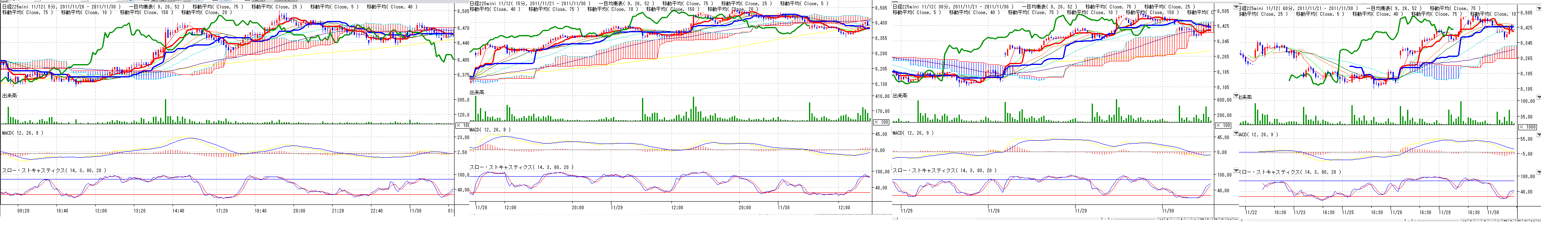Click the スロー・ストキャスティクス label in the 15分 chart

point(521,167)
